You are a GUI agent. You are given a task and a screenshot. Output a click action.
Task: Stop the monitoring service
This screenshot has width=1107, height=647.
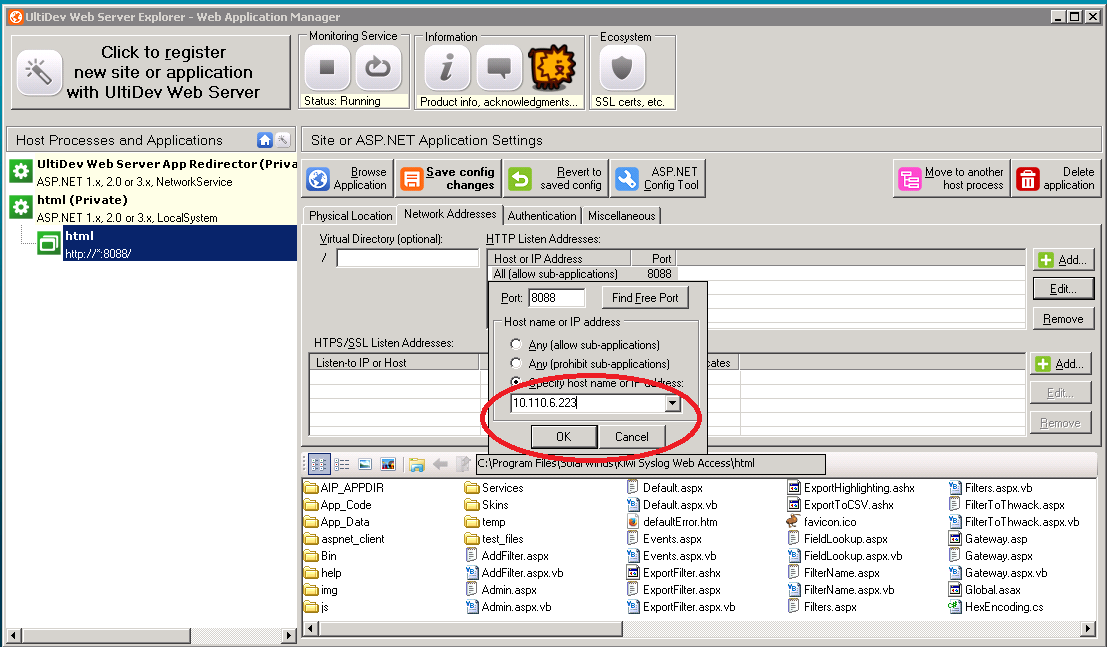[x=327, y=68]
